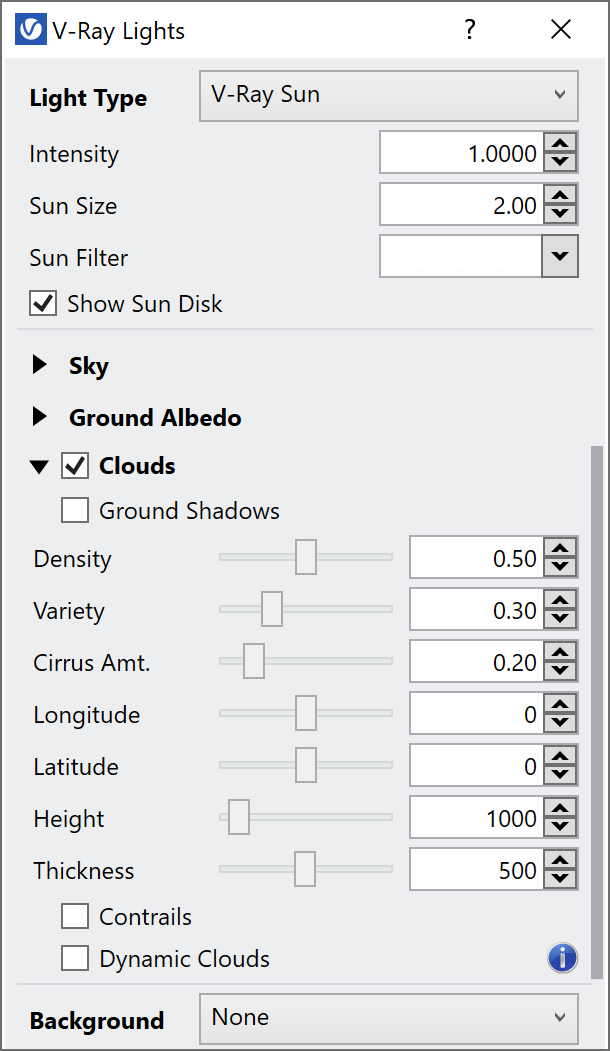Viewport: 610px width, 1051px height.
Task: Enable Ground Shadows checkbox
Action: (75, 510)
